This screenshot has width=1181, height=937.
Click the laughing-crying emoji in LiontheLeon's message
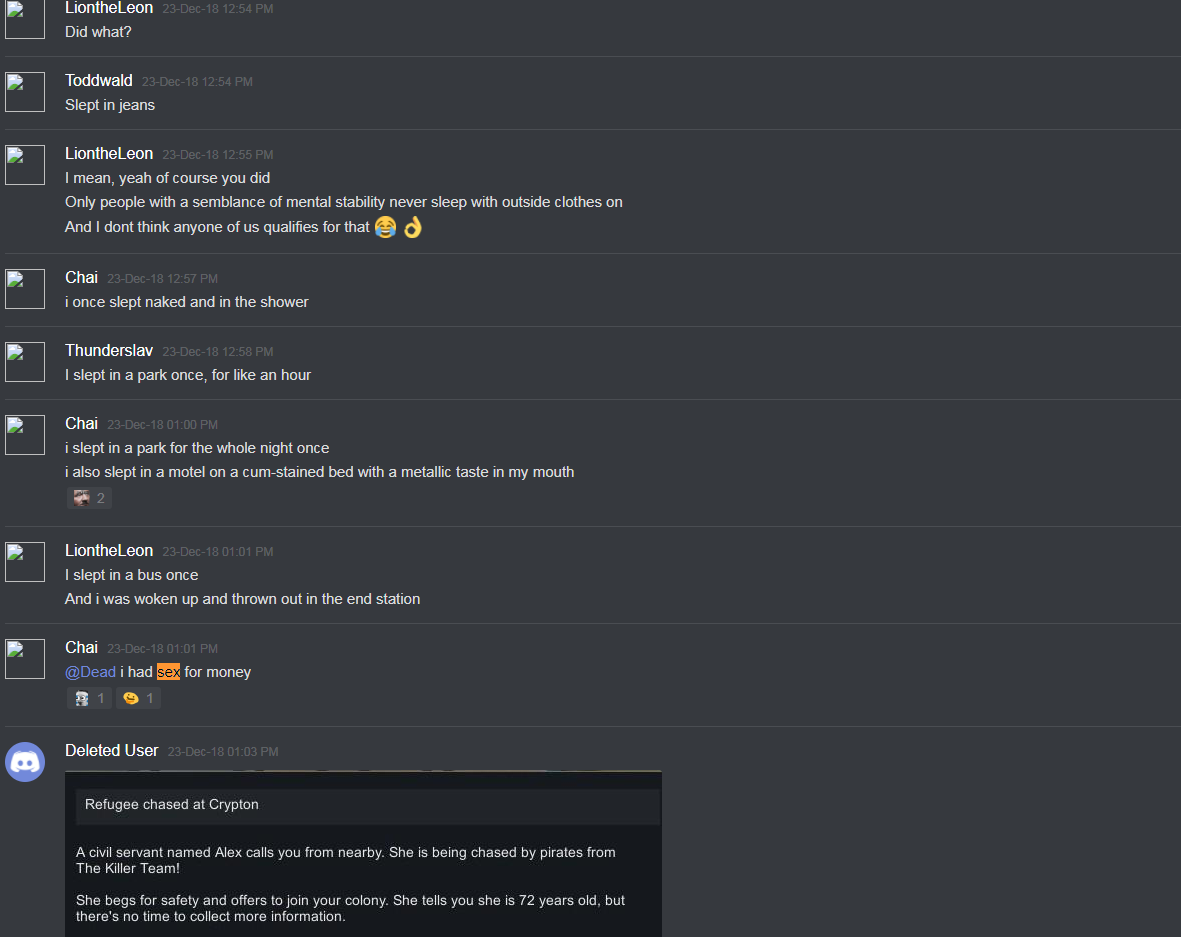(x=386, y=227)
